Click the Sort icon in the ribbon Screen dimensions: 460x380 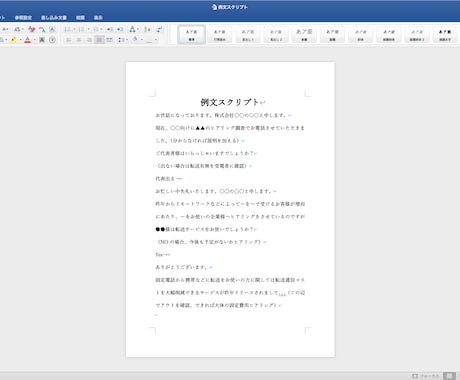pyautogui.click(x=147, y=30)
